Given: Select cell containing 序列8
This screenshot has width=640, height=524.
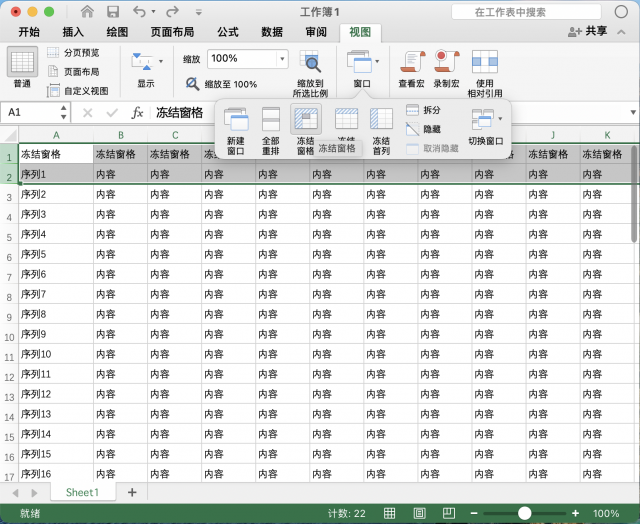Looking at the screenshot, I should tap(56, 314).
